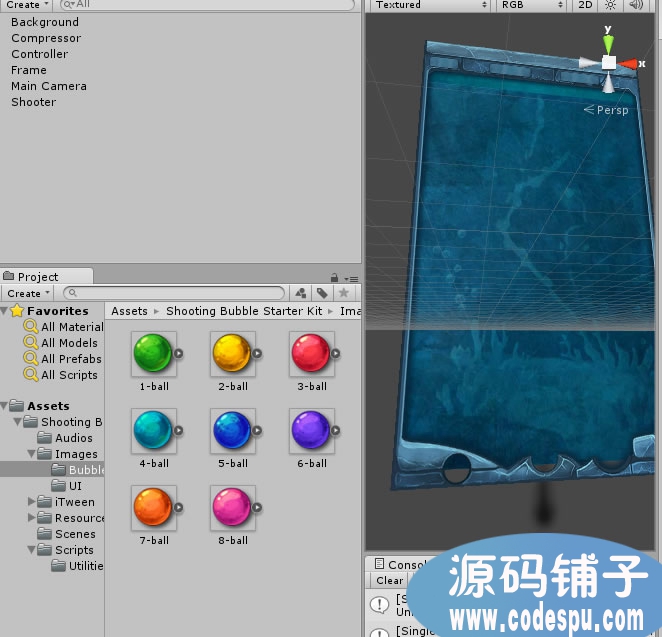Image resolution: width=662 pixels, height=637 pixels.
Task: Clear the console with Clear button
Action: pyautogui.click(x=389, y=580)
